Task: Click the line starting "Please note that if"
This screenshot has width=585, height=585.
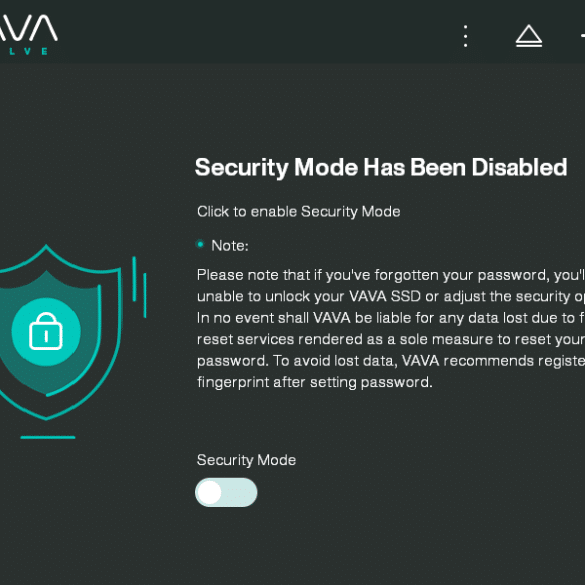Action: [391, 275]
